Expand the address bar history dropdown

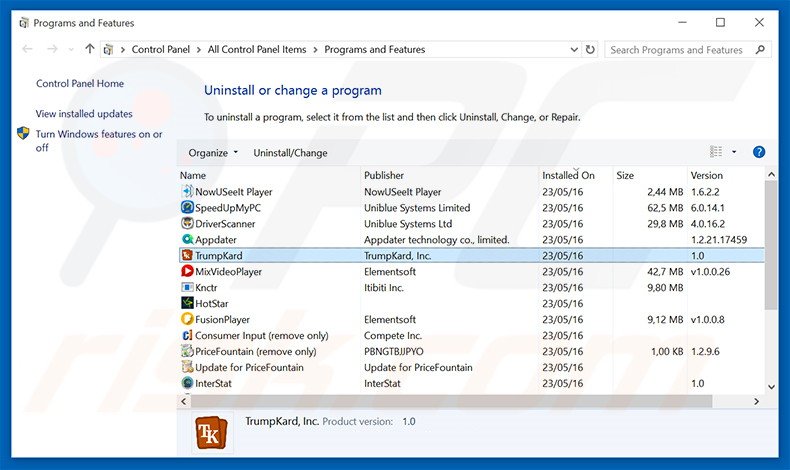point(574,49)
